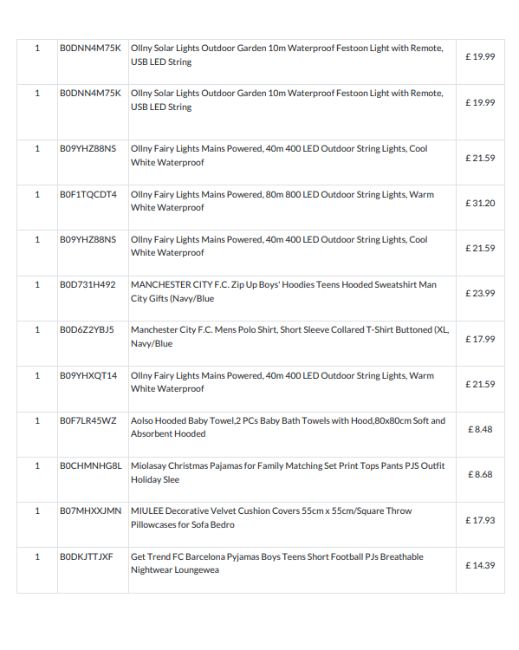This screenshot has height=650, width=519.
Task: Click ASIN B0F1TQCDT4 in the table
Action: 88,194
